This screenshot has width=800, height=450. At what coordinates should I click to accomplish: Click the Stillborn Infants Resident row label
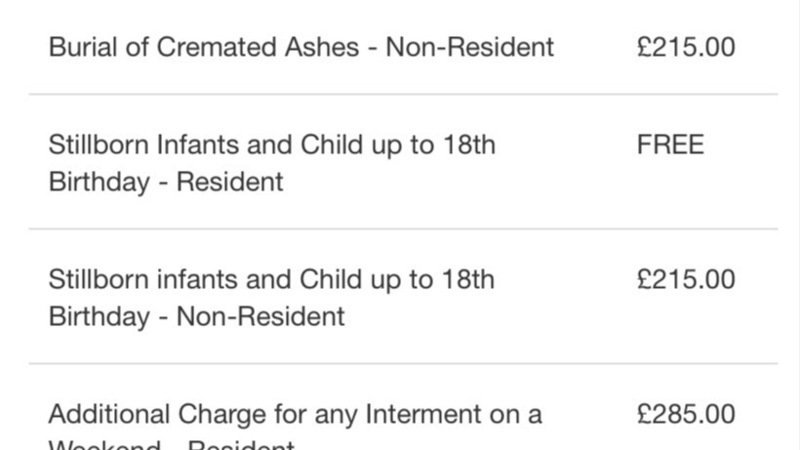point(271,163)
